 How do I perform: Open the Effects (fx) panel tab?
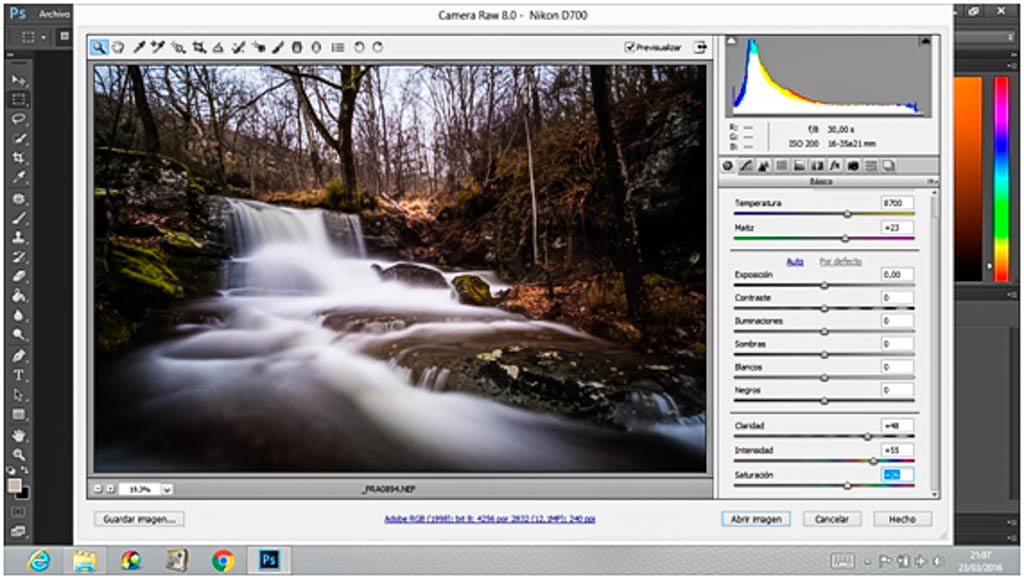pos(835,165)
